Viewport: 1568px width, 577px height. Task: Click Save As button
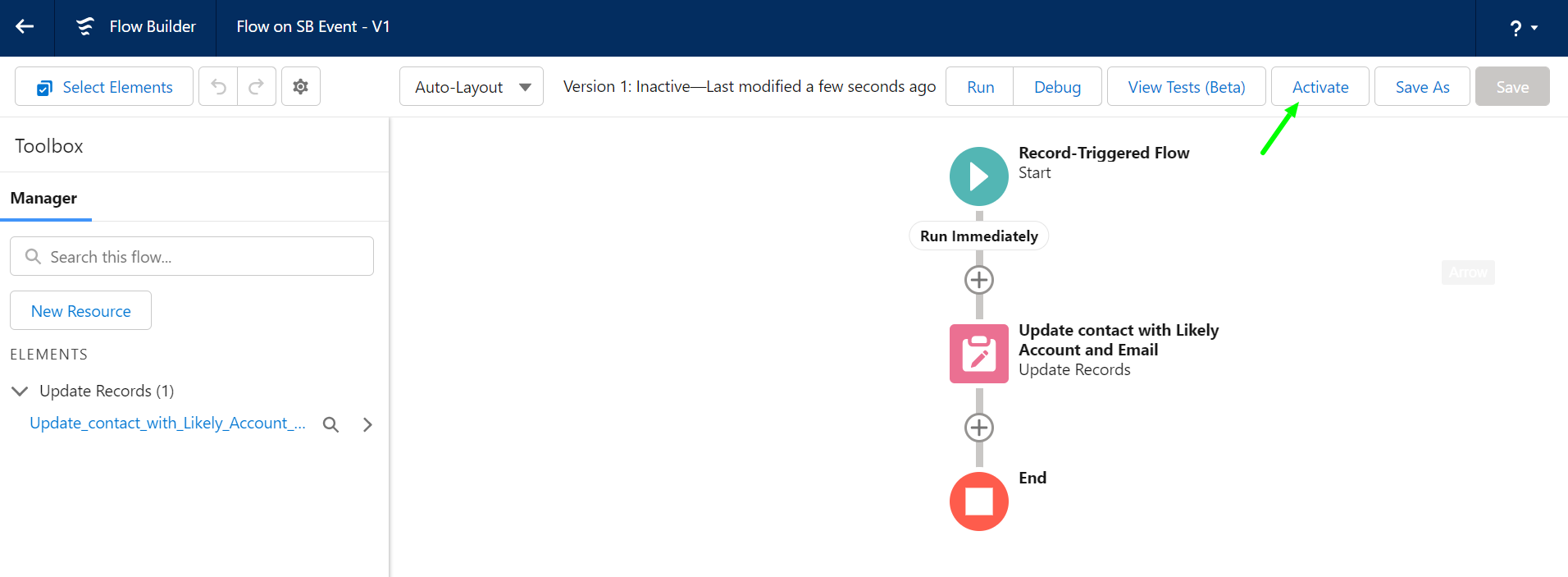tap(1422, 86)
